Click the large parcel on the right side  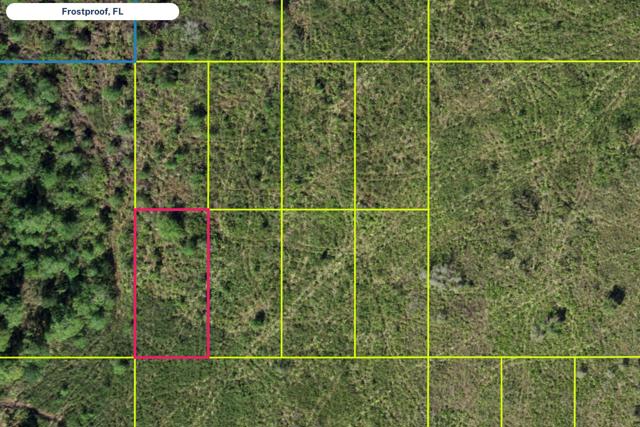[533, 208]
